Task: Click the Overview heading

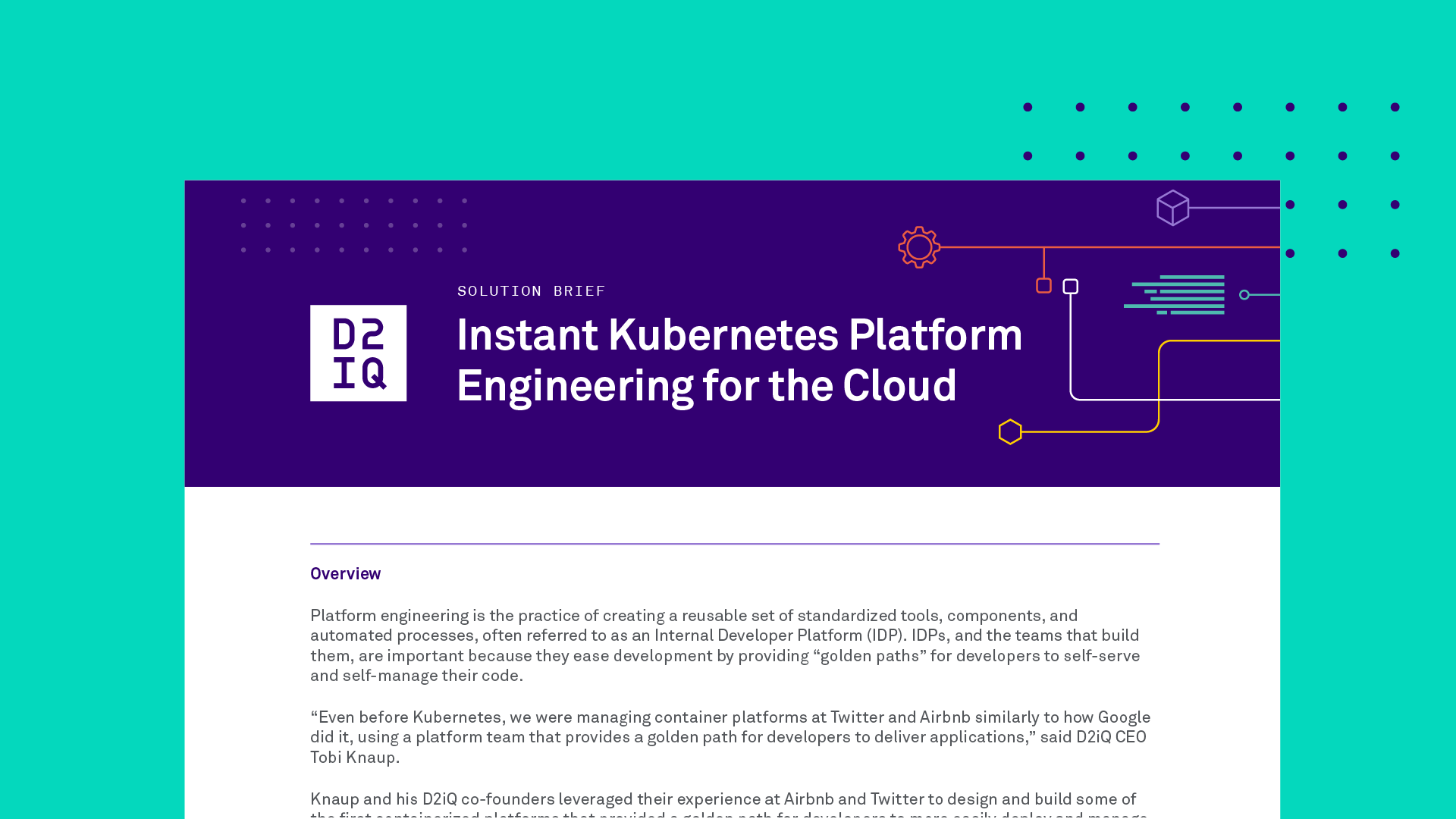Action: click(x=345, y=574)
